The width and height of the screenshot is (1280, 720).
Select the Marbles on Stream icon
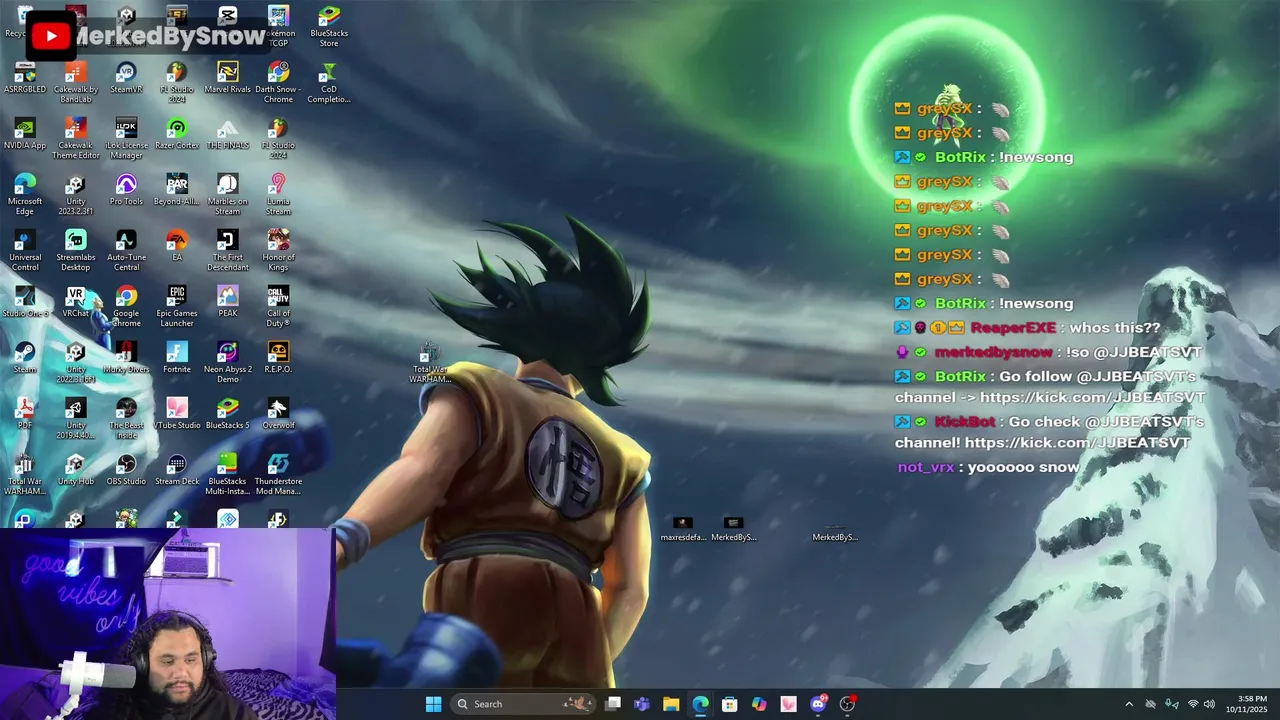pyautogui.click(x=227, y=194)
